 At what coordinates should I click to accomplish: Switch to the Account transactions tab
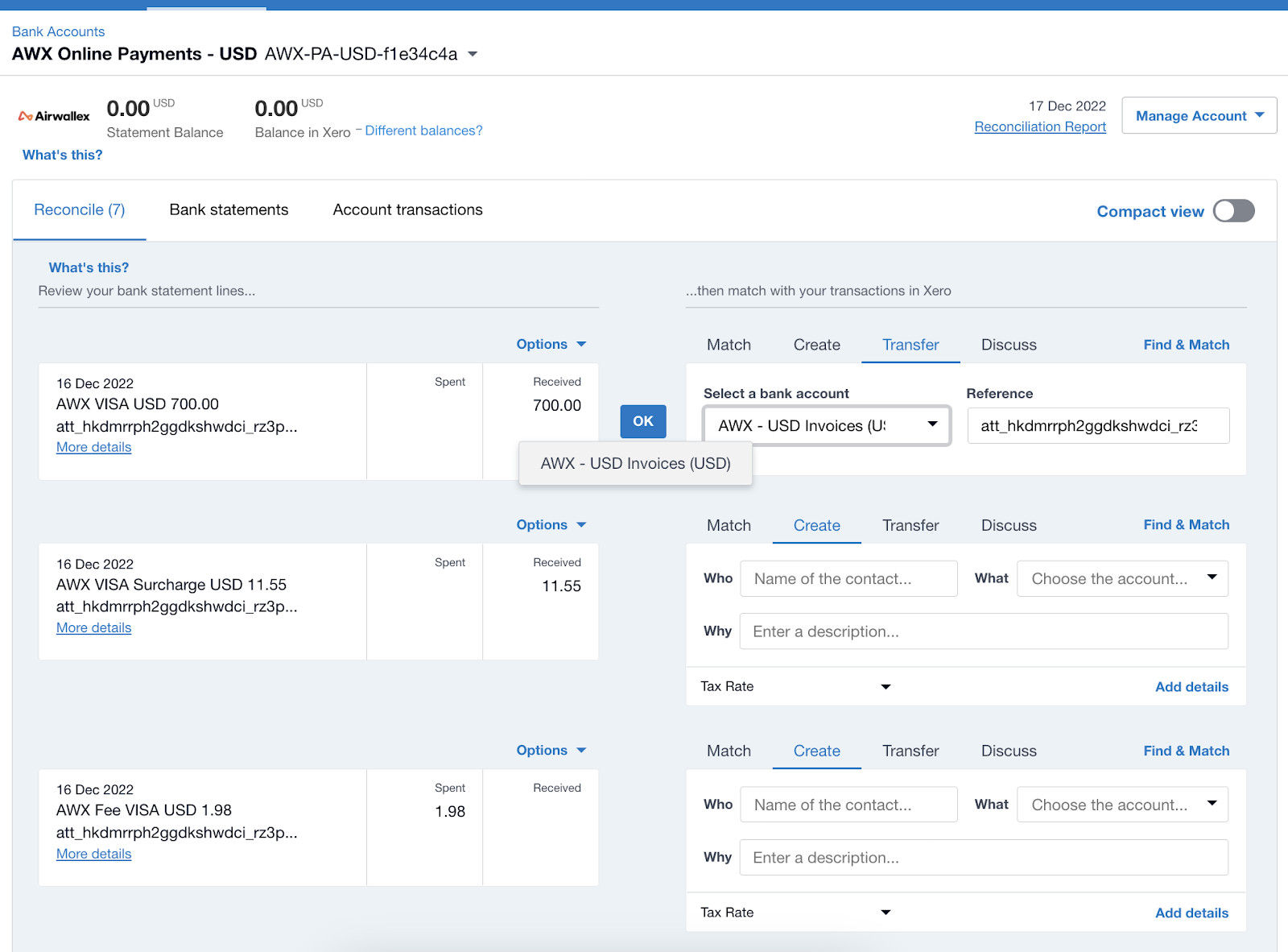408,209
